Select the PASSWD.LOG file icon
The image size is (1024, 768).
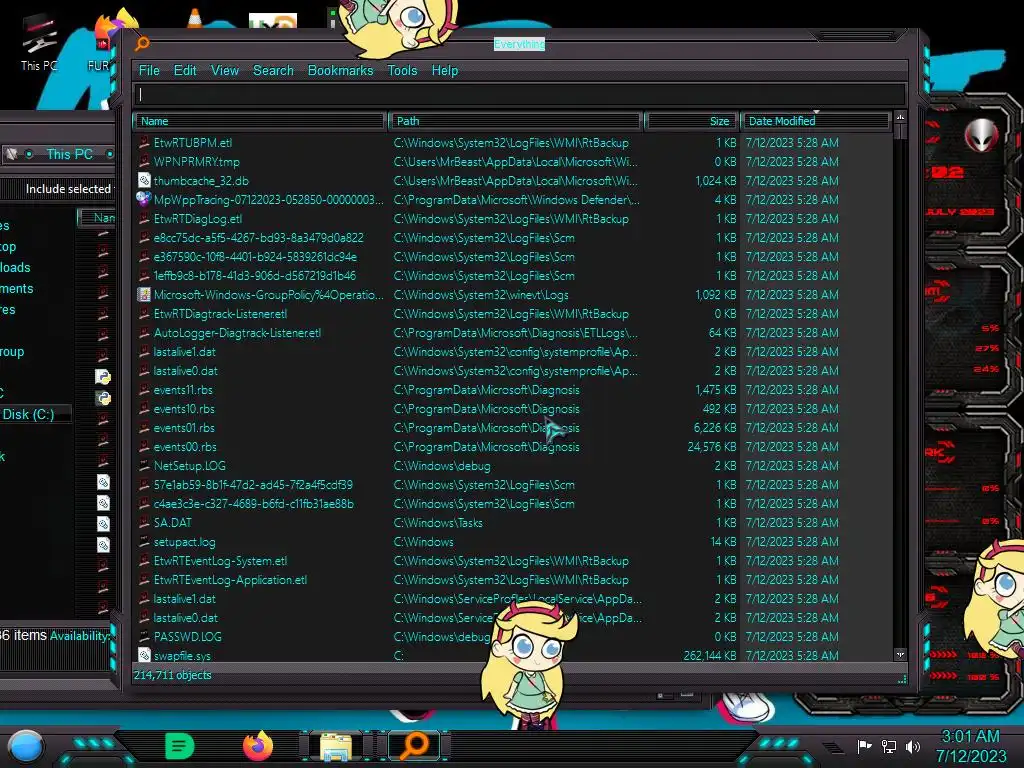coord(144,636)
